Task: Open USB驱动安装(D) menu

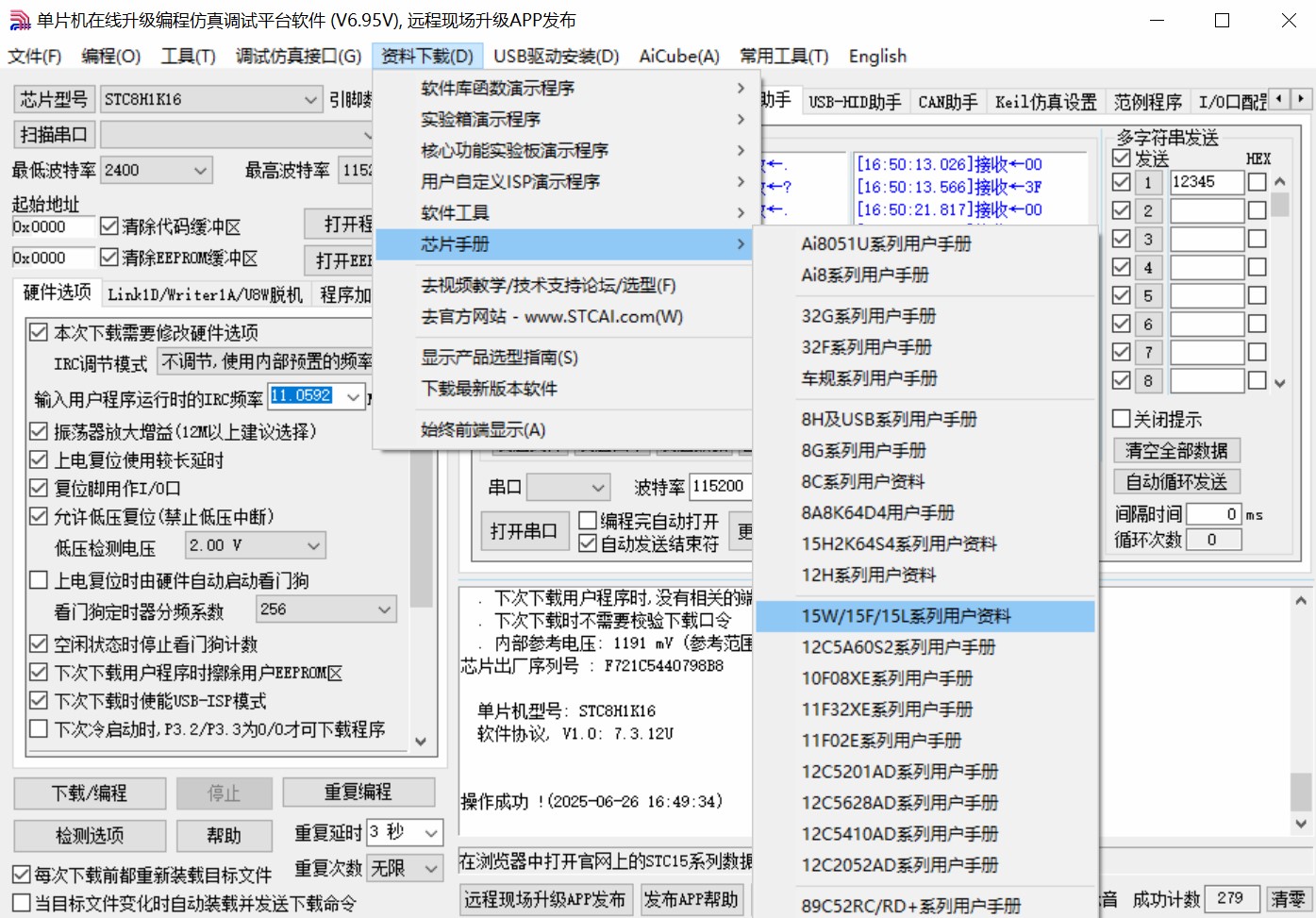Action: pyautogui.click(x=557, y=57)
